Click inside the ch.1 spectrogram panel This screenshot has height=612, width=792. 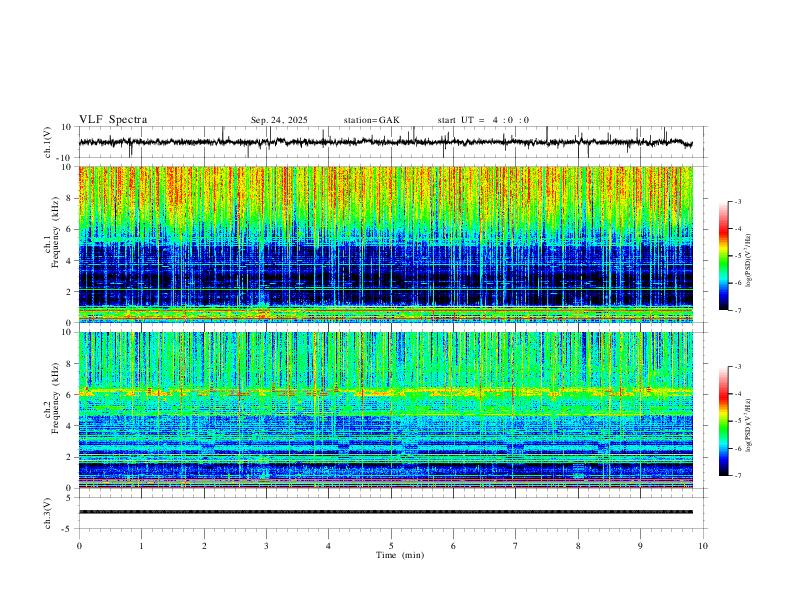[x=386, y=244]
